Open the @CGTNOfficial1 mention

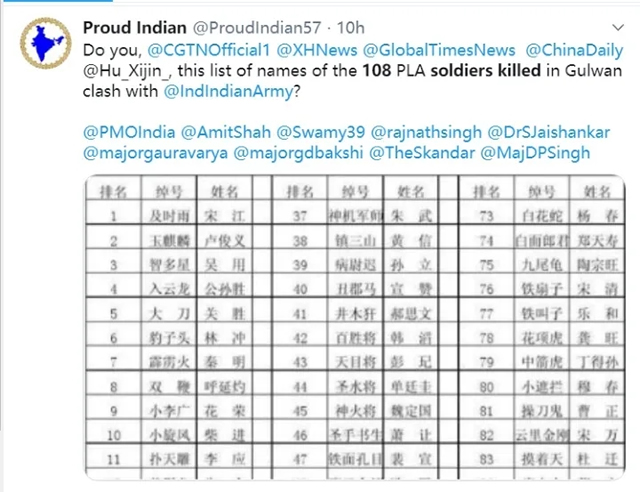coord(209,50)
